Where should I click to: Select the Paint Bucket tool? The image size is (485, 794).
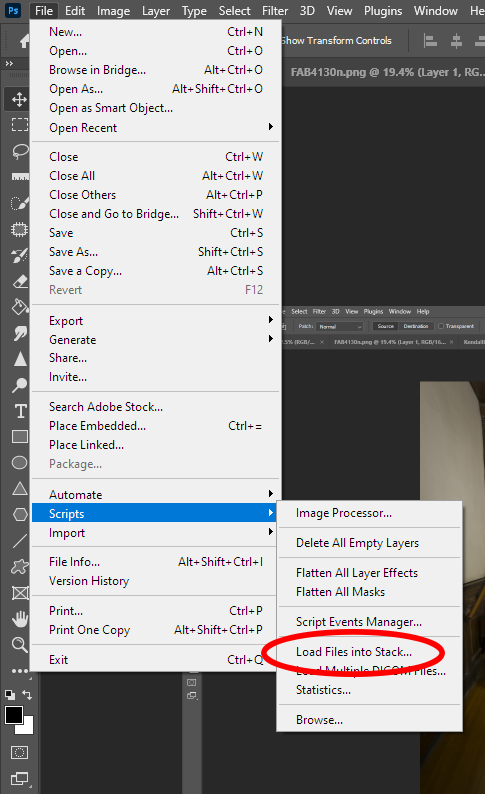tap(19, 307)
